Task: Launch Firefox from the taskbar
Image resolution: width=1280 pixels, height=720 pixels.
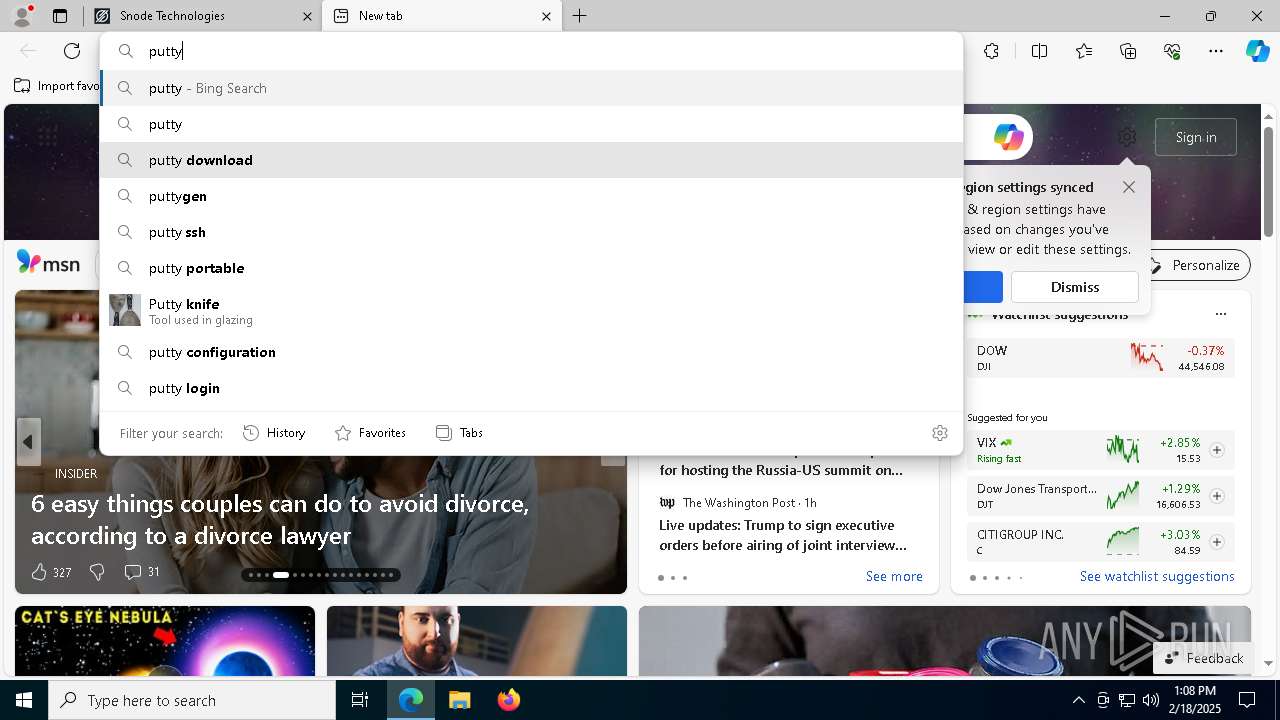Action: tap(508, 700)
